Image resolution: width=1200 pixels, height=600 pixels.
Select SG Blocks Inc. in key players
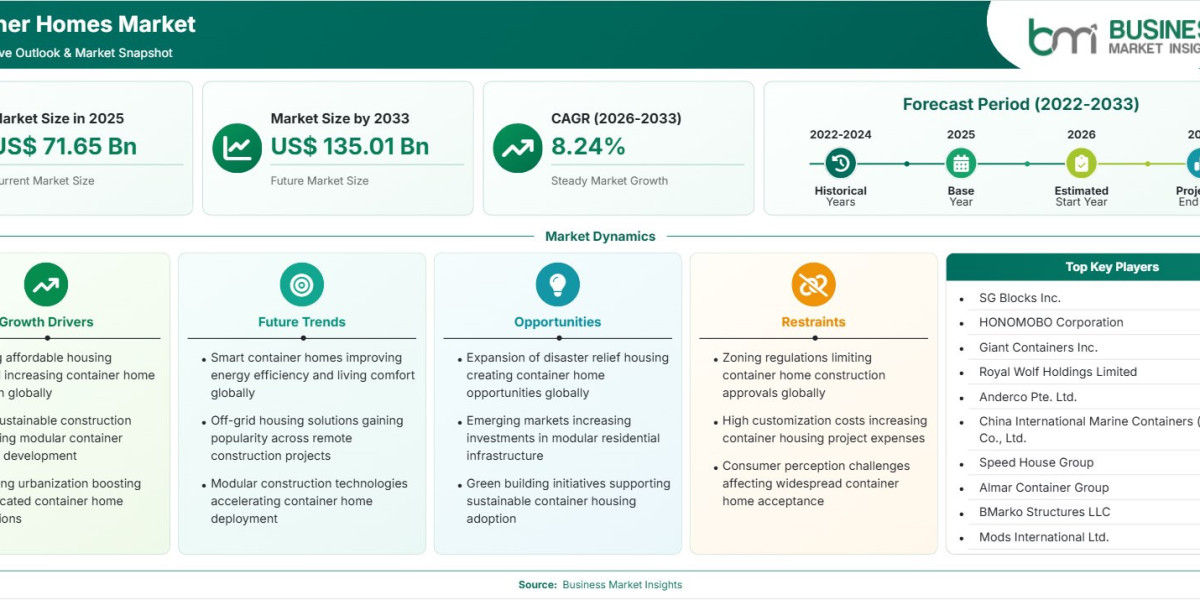click(1020, 298)
